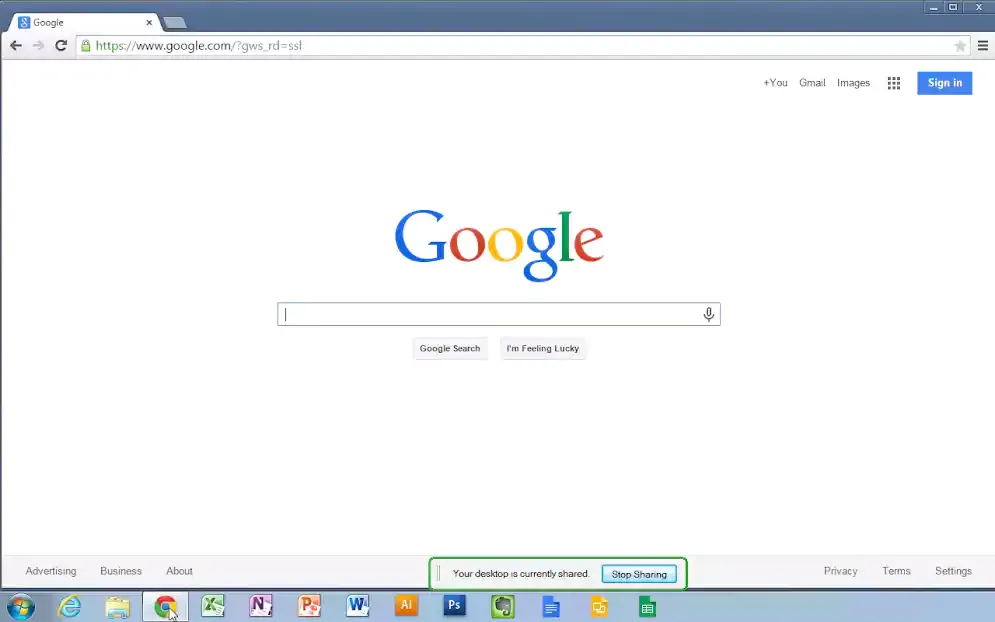Click the Google logo

(x=499, y=245)
